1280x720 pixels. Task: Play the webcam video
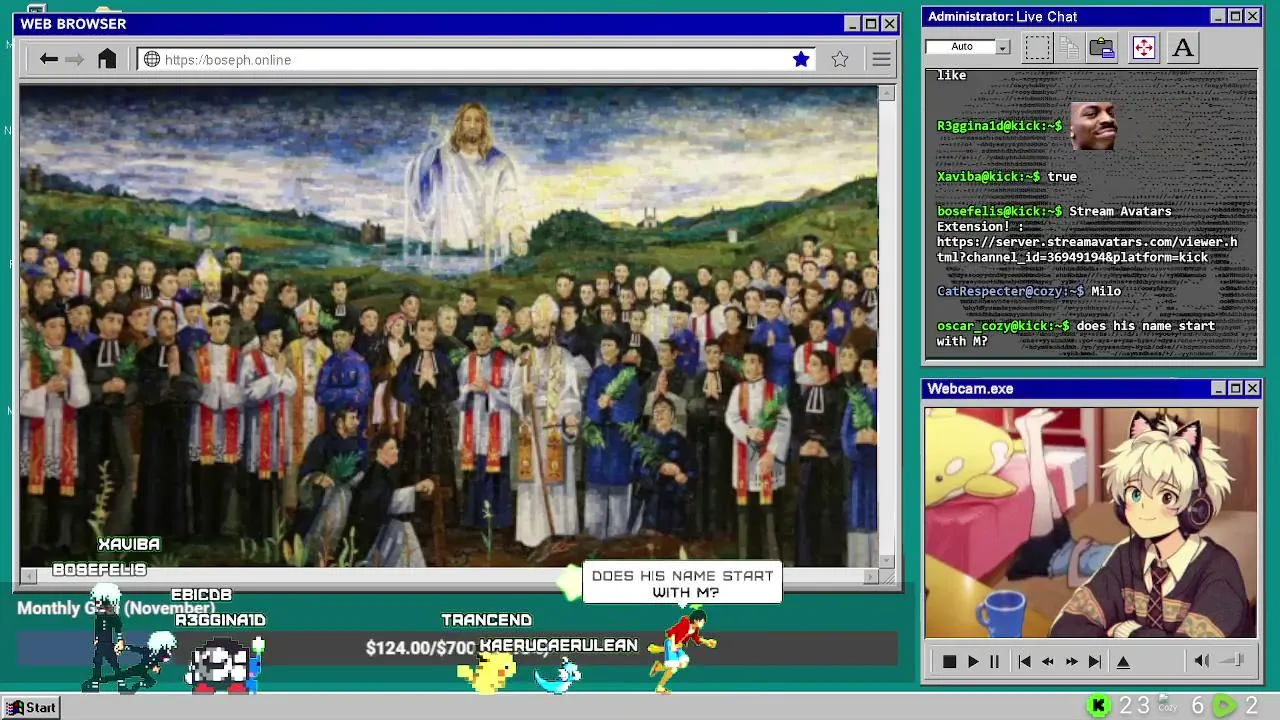tap(973, 661)
